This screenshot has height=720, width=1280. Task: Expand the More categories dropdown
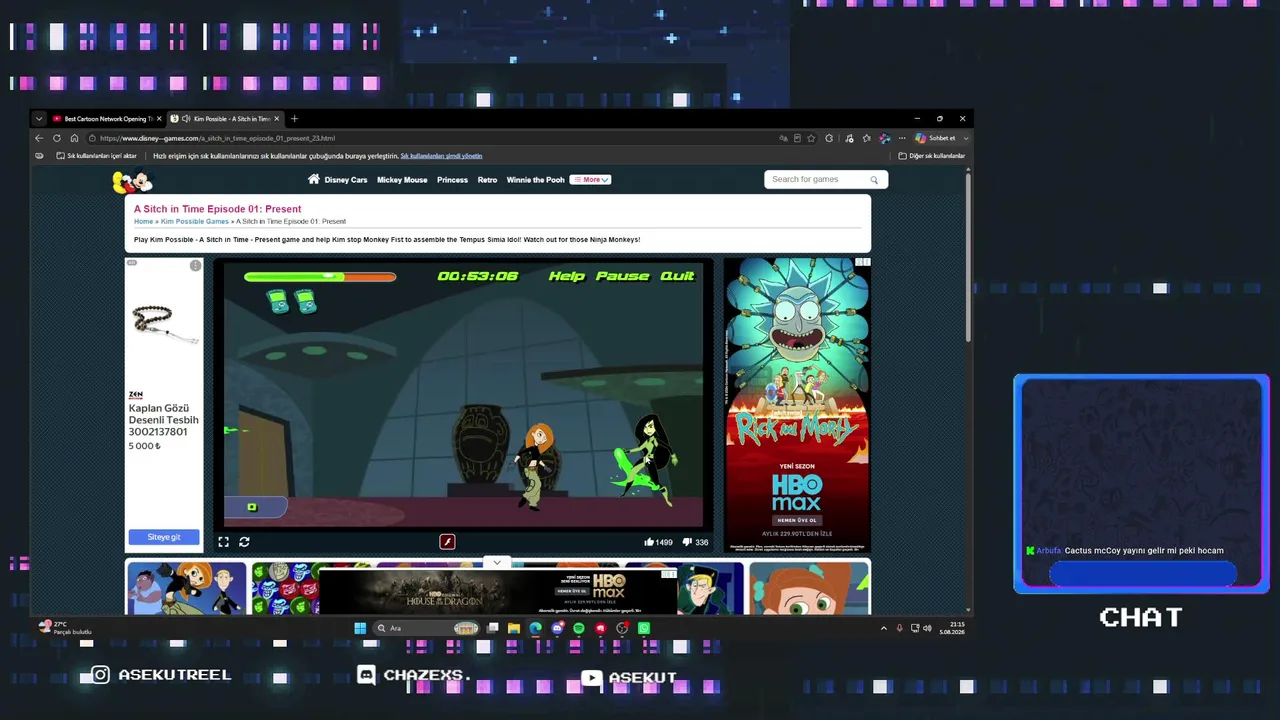[x=590, y=180]
